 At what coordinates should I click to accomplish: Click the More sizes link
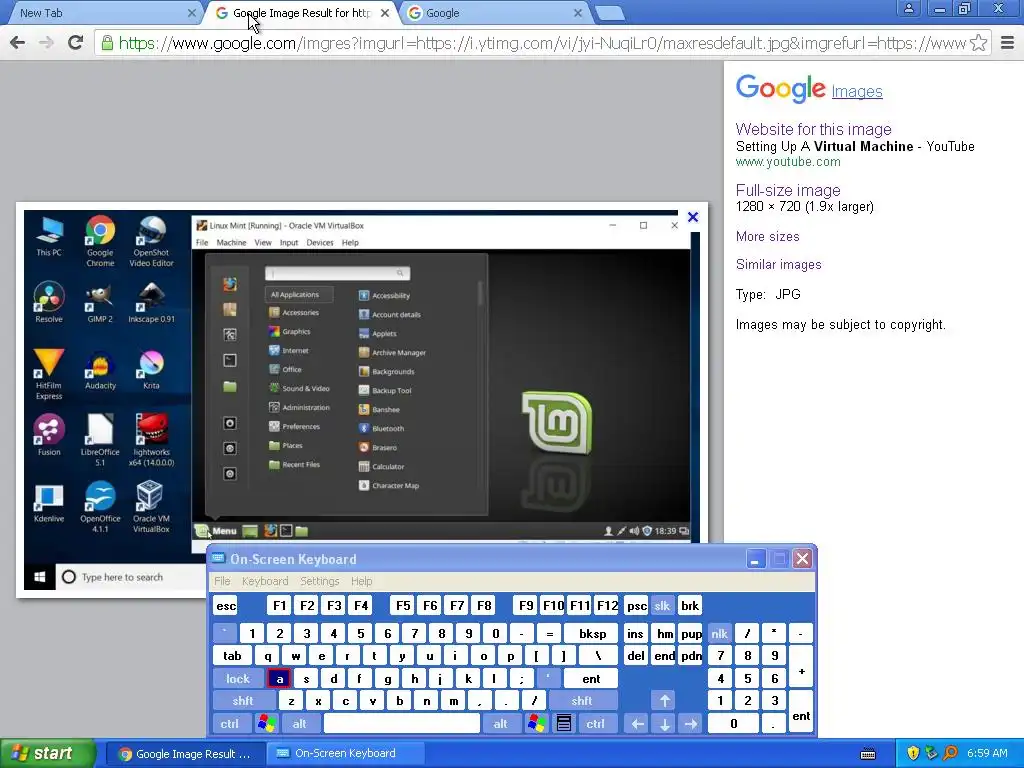(767, 236)
